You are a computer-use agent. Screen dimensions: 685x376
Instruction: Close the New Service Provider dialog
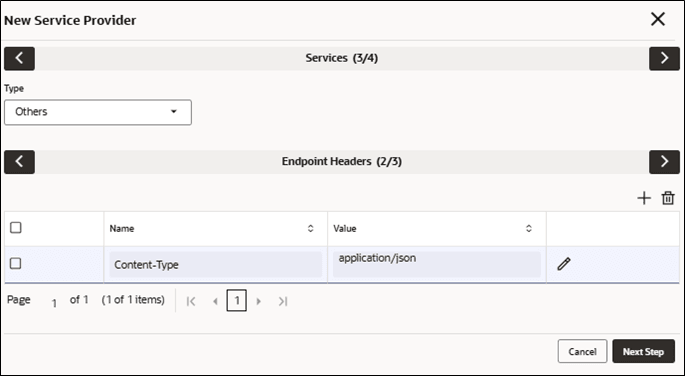(x=657, y=19)
